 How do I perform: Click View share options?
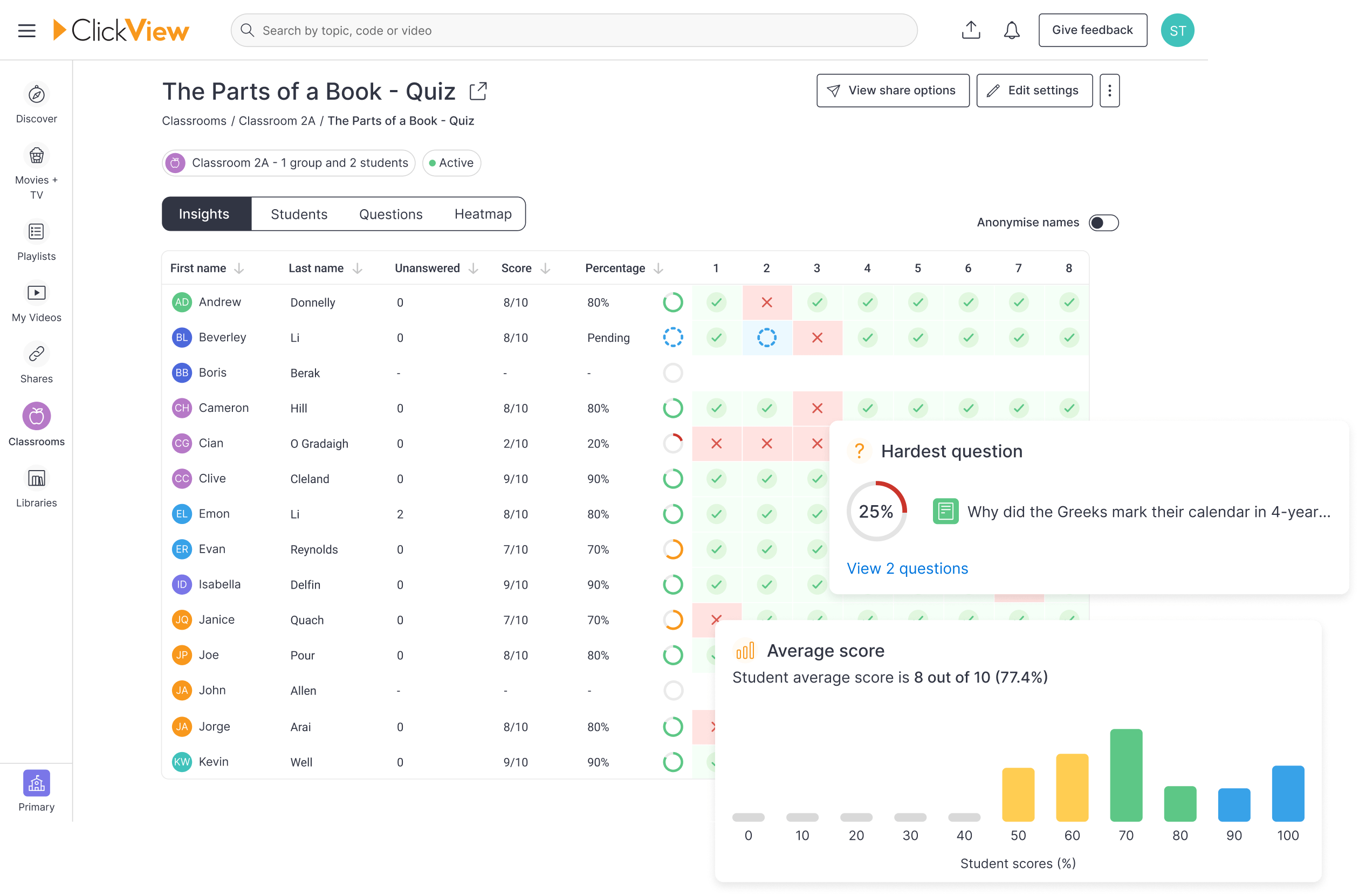(892, 90)
